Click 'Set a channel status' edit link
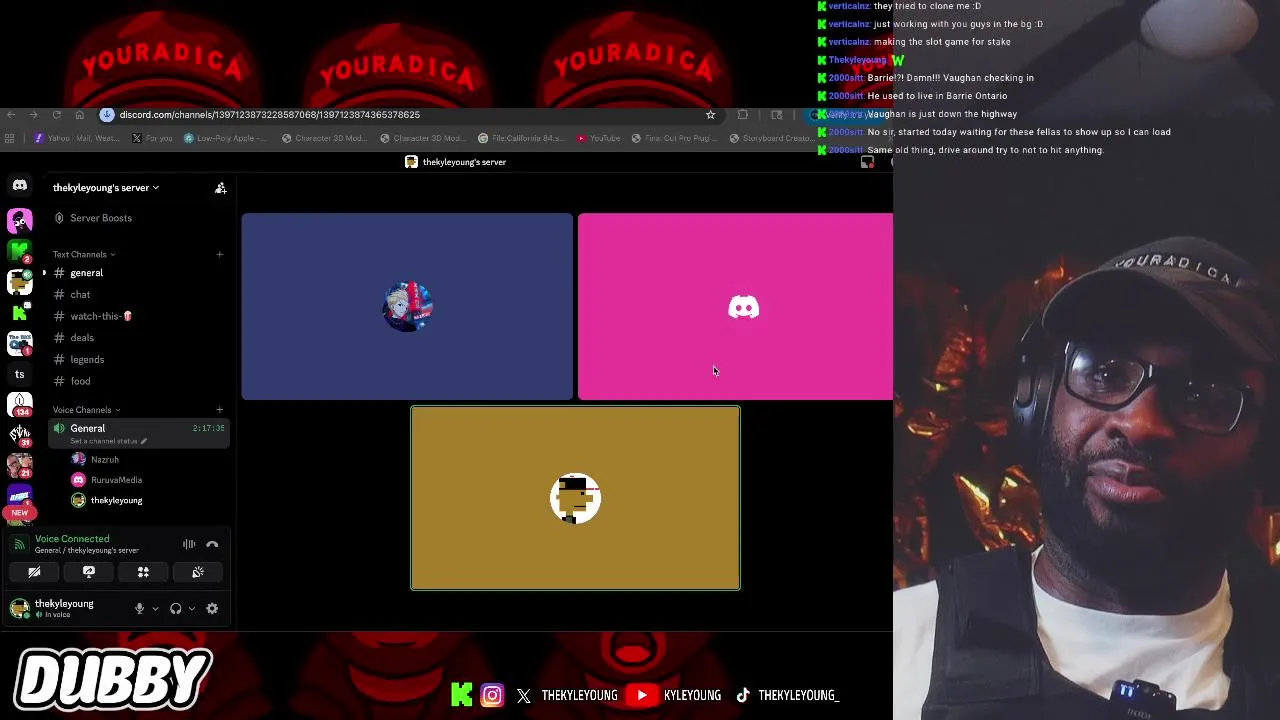1280x720 pixels. pos(108,441)
